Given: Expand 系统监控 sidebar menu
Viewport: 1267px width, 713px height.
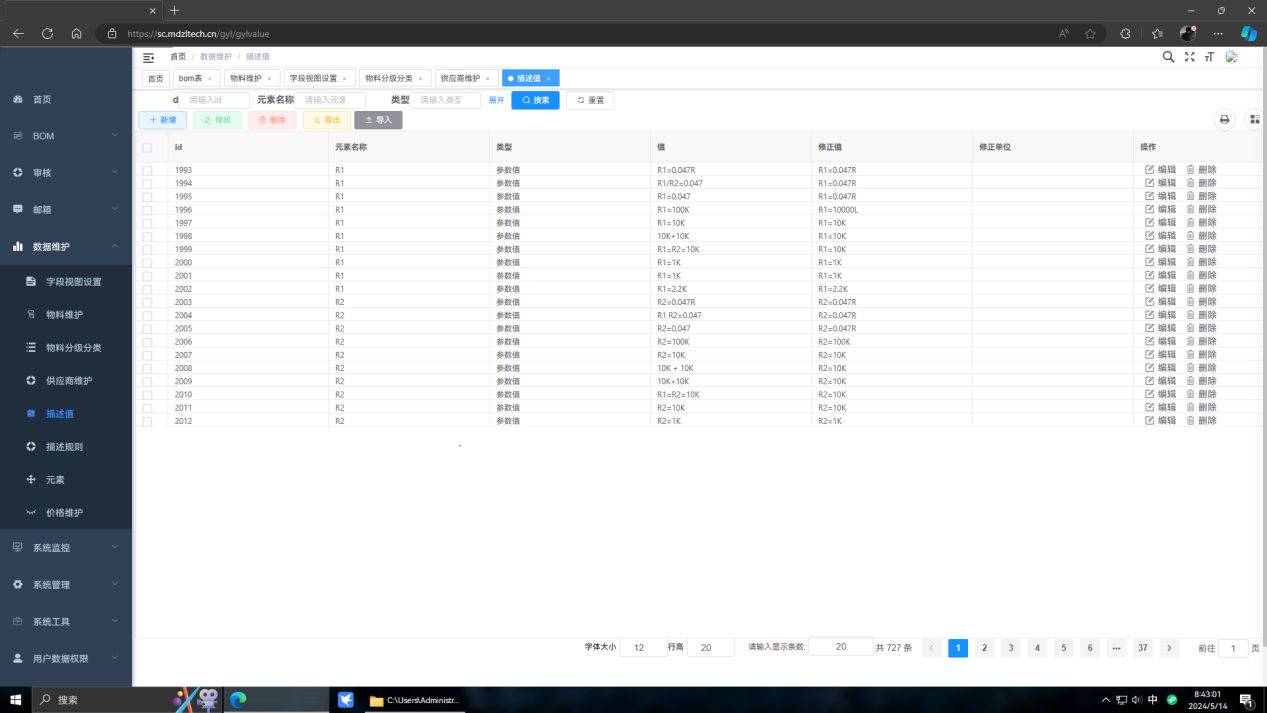Looking at the screenshot, I should coord(66,547).
